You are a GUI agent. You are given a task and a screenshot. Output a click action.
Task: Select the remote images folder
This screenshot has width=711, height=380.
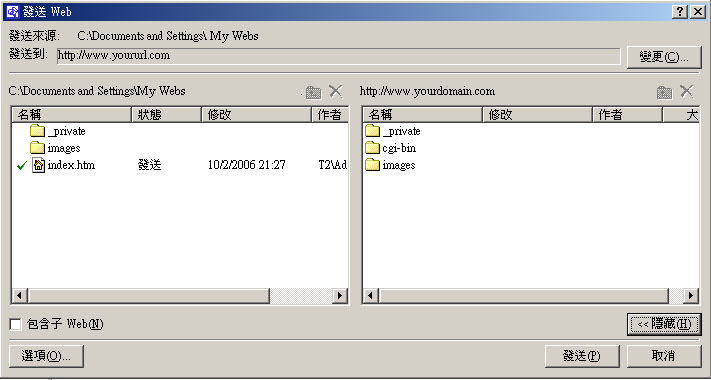(x=390, y=165)
